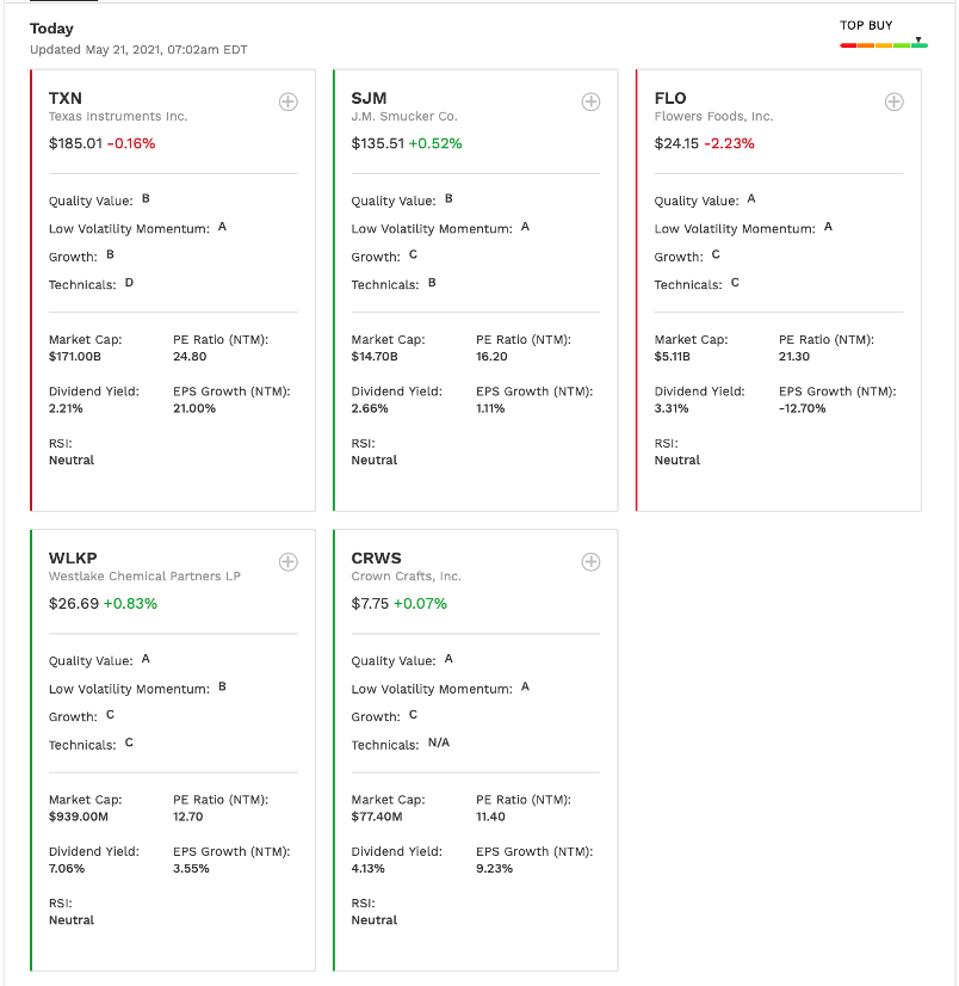Click the $939.00M market cap value
959x986 pixels.
[x=79, y=817]
